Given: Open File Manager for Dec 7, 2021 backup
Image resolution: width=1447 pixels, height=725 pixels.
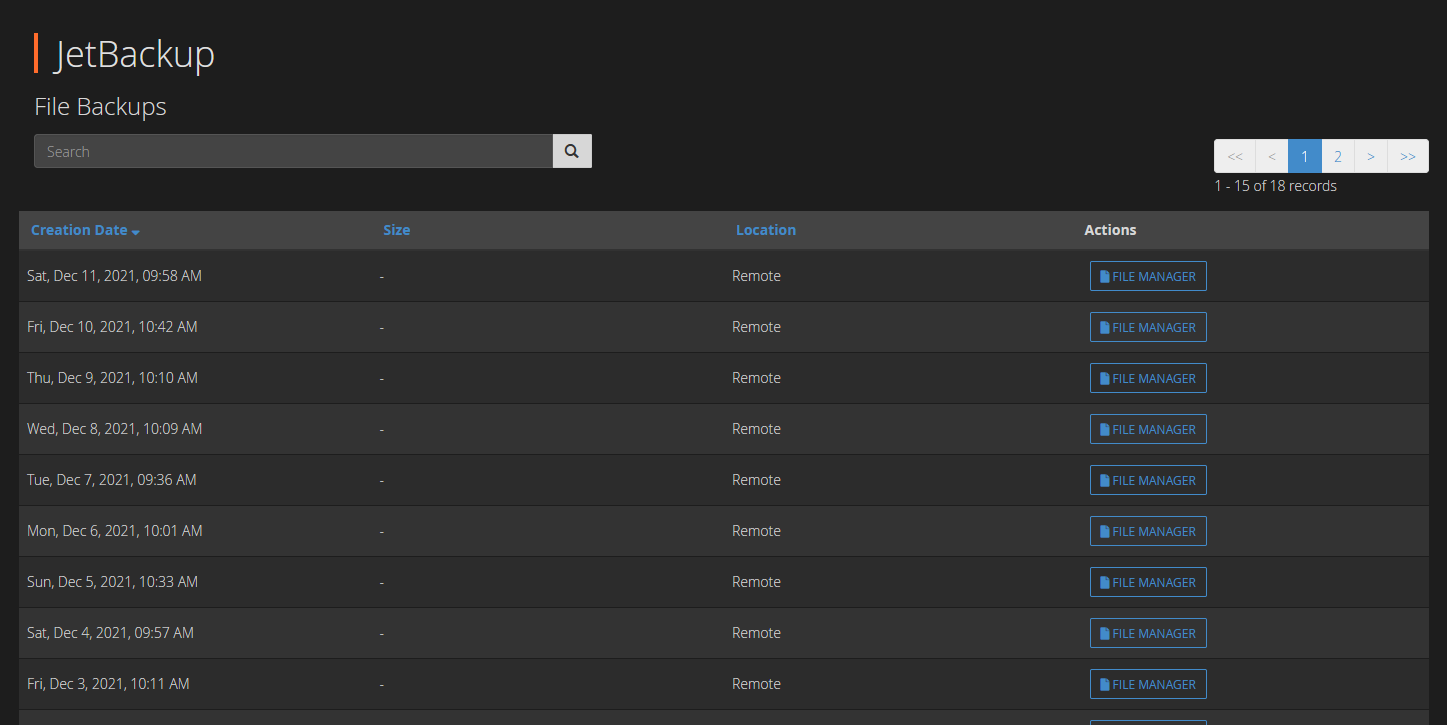Looking at the screenshot, I should [1148, 480].
